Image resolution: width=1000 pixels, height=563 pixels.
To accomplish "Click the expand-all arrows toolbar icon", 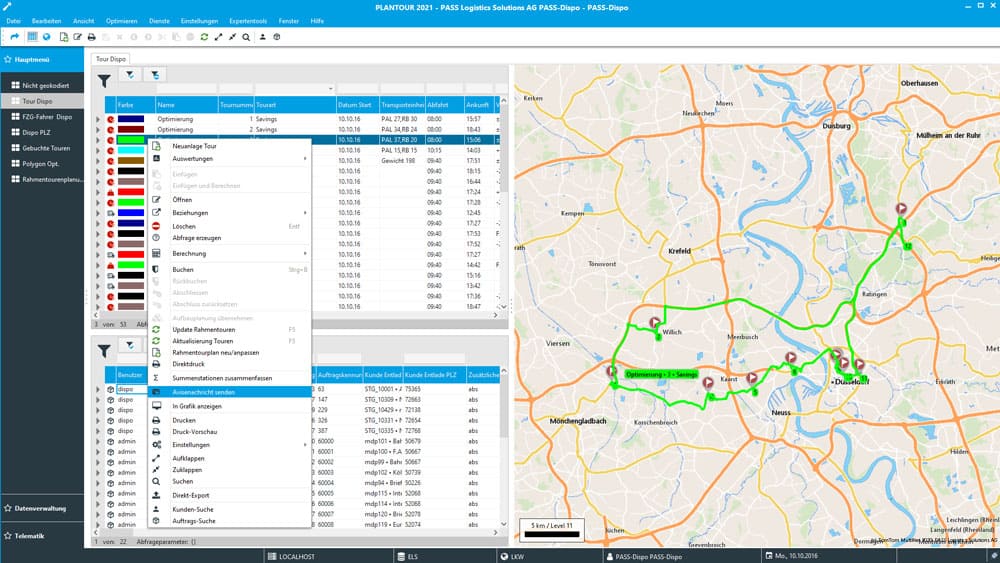I will pos(218,37).
